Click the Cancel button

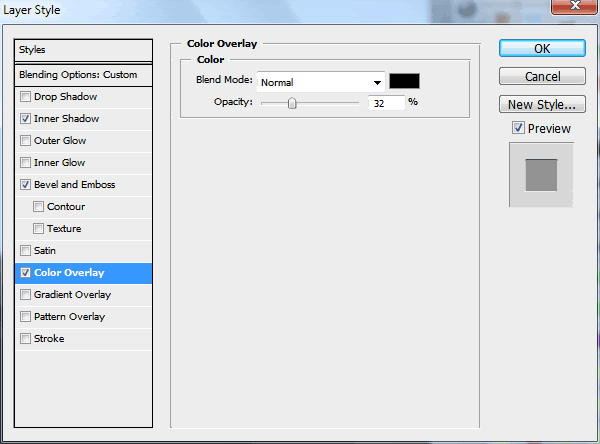click(541, 77)
